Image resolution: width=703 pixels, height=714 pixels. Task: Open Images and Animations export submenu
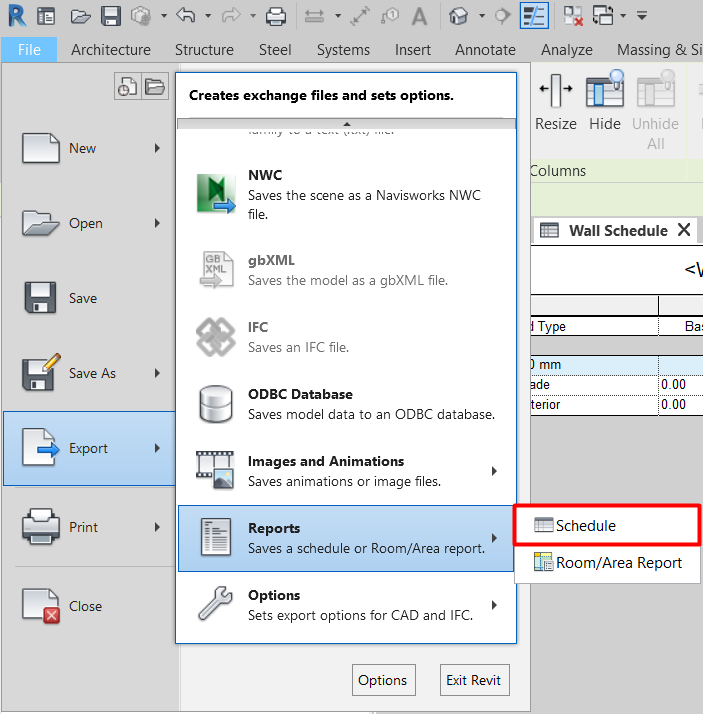tap(346, 471)
